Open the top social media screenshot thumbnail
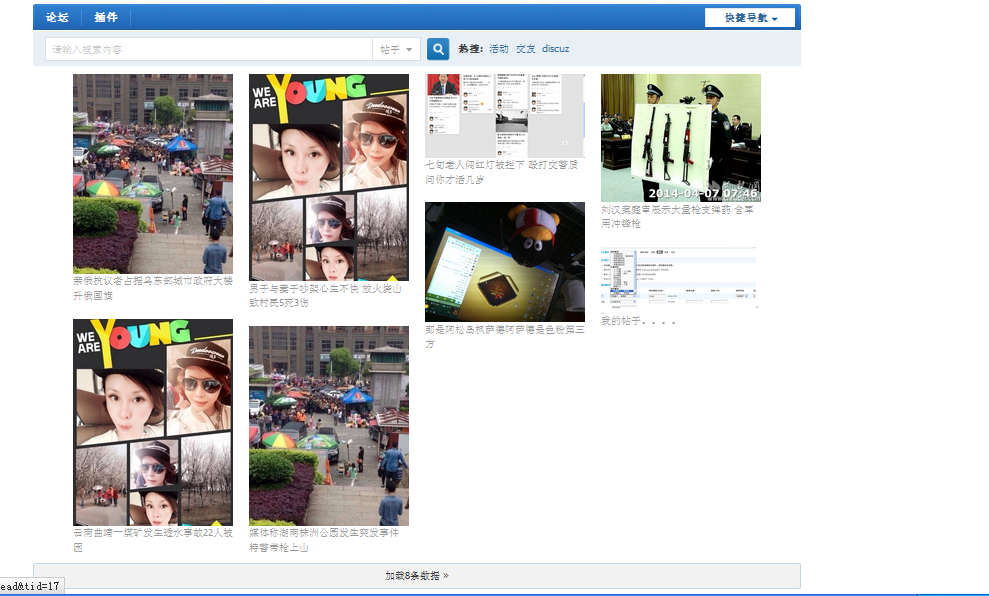Image resolution: width=989 pixels, height=596 pixels. point(504,115)
